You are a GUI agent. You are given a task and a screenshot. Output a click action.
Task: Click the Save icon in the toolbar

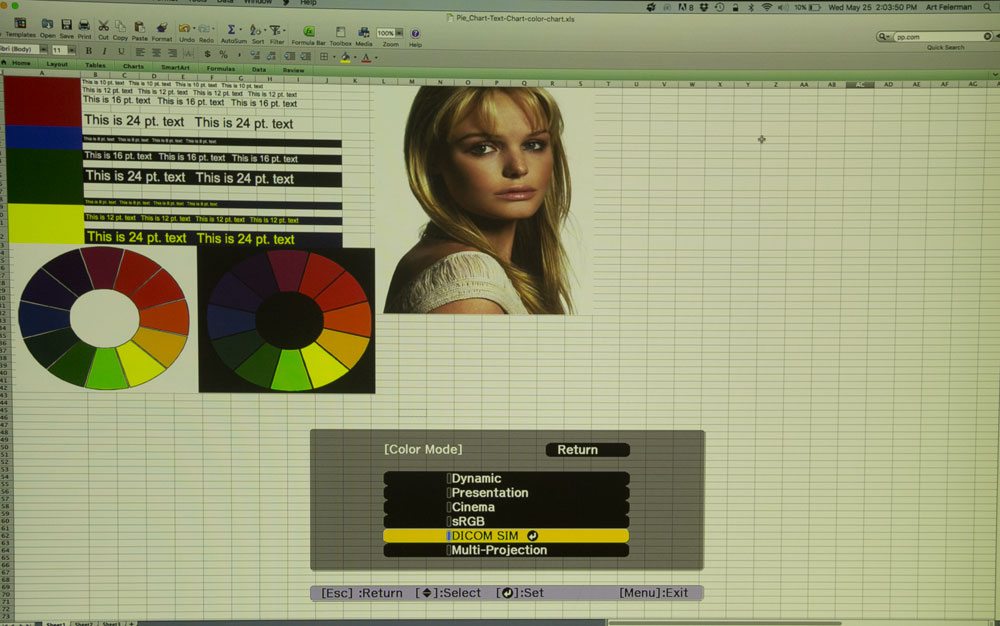66,26
